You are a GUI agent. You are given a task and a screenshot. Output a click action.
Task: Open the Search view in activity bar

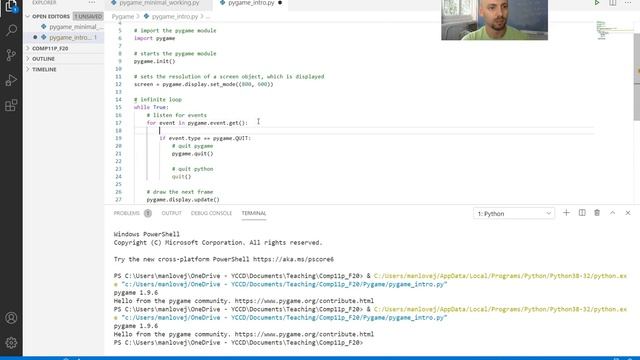[11, 30]
